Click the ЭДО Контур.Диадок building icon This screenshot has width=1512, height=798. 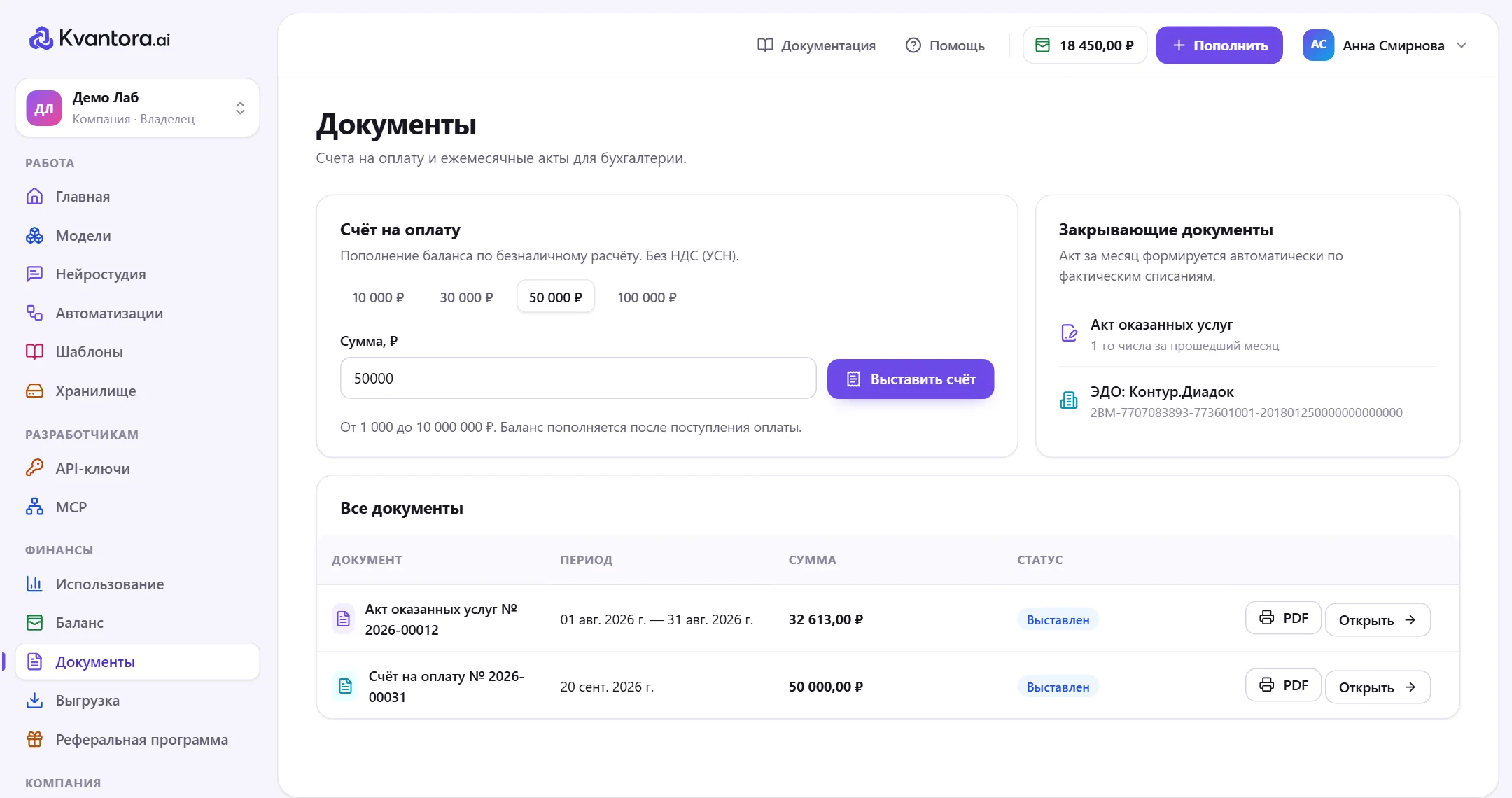tap(1069, 400)
